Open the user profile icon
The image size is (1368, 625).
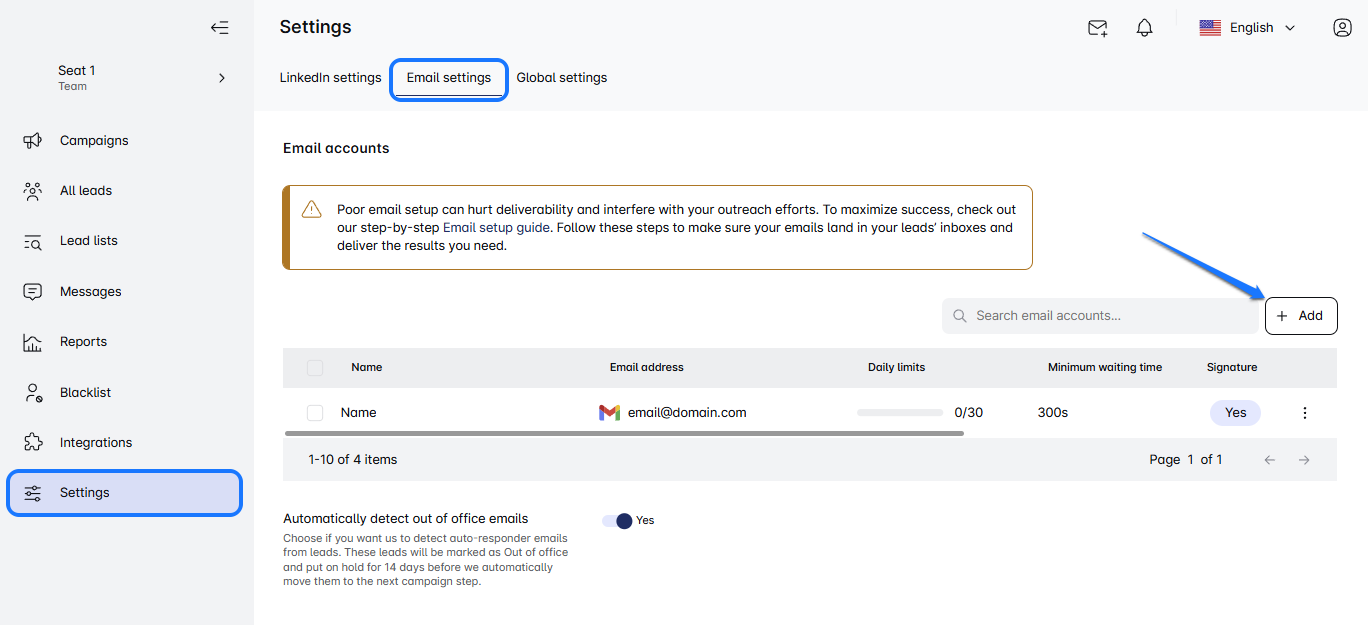click(1342, 28)
